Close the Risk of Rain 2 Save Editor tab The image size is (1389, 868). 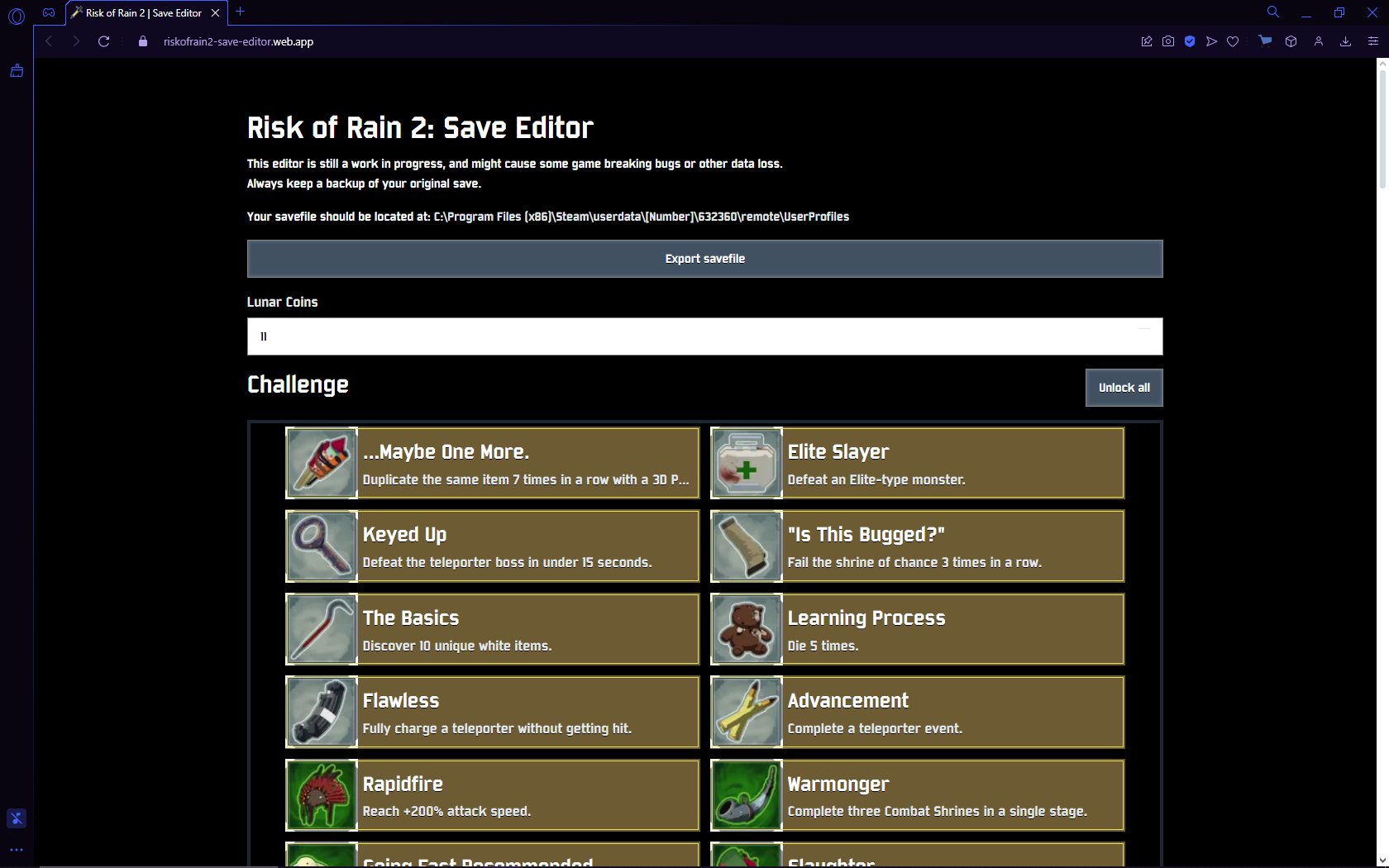click(215, 12)
